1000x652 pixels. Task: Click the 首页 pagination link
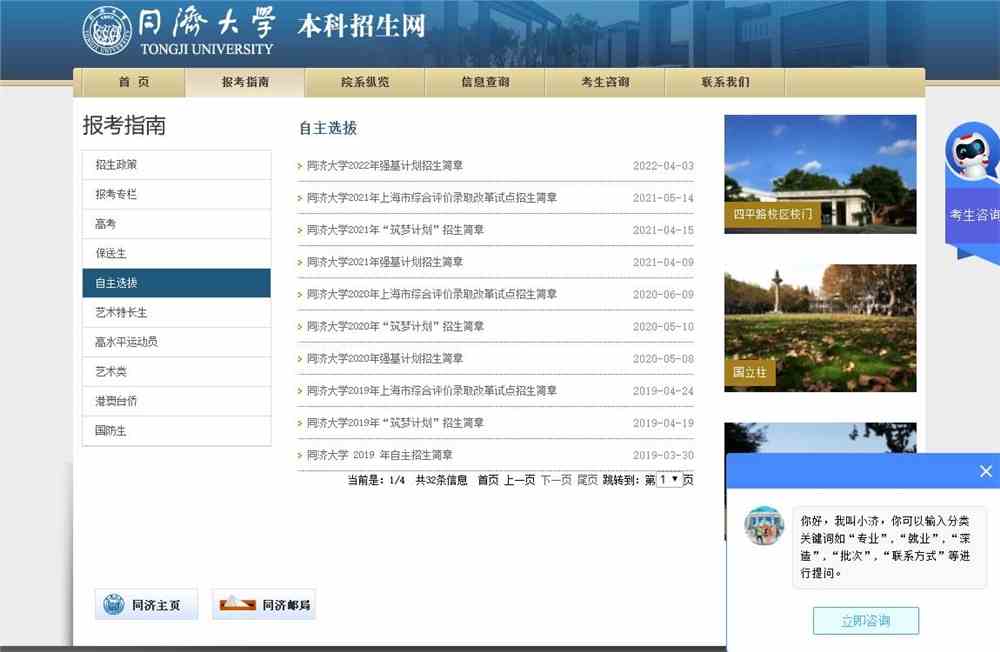click(488, 480)
